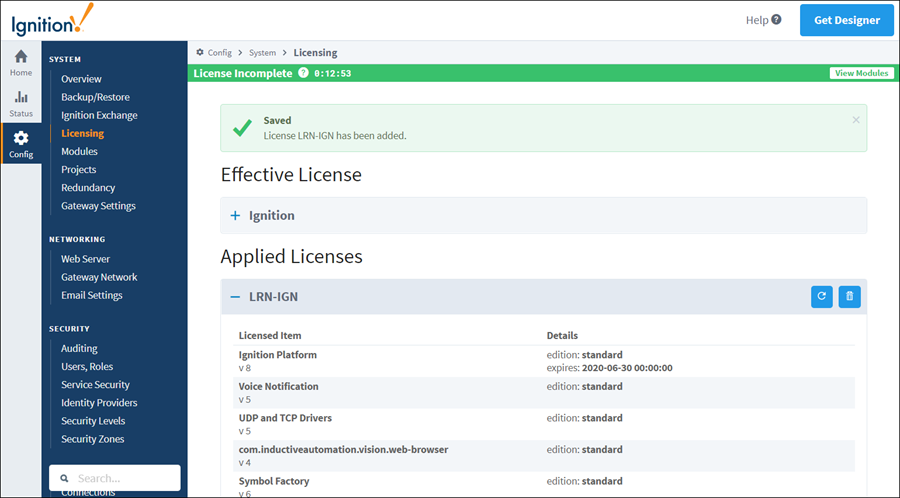900x498 pixels.
Task: Click the search magnifier icon
Action: coord(64,478)
